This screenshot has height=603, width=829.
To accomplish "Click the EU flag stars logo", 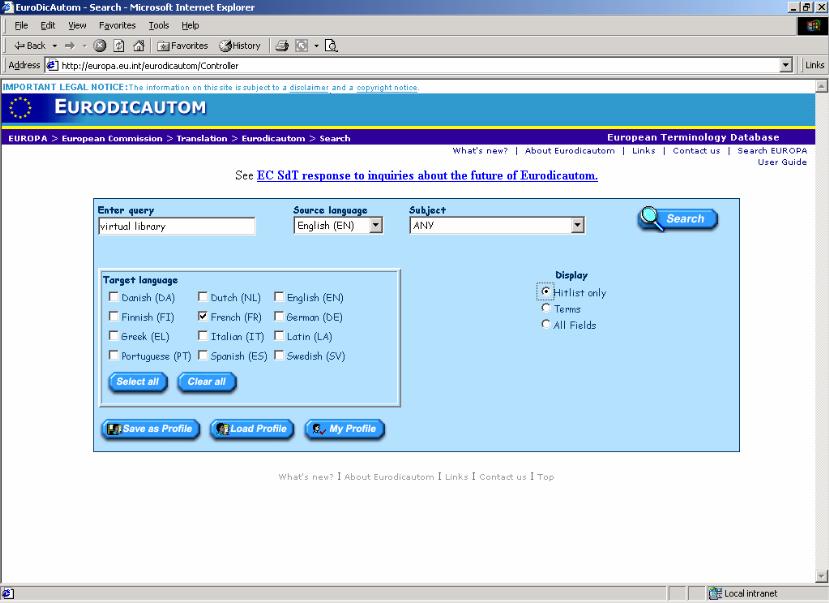I will [21, 107].
